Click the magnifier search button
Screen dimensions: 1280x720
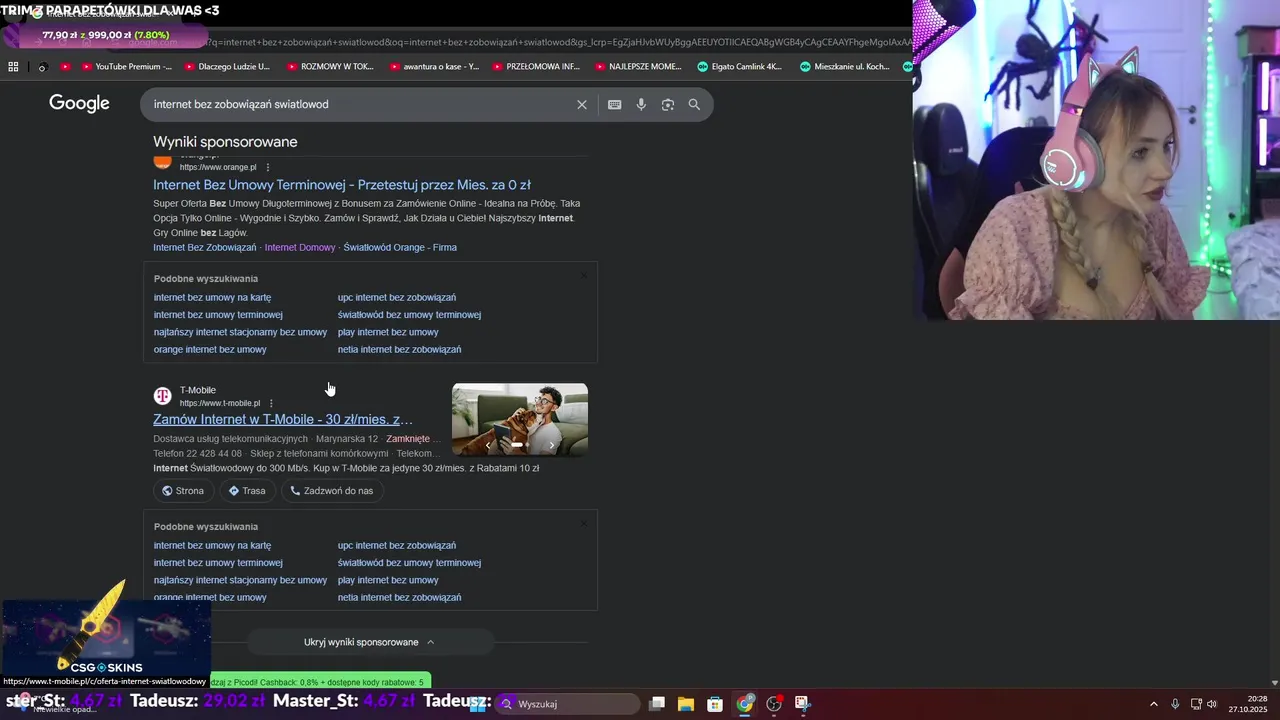pyautogui.click(x=694, y=105)
